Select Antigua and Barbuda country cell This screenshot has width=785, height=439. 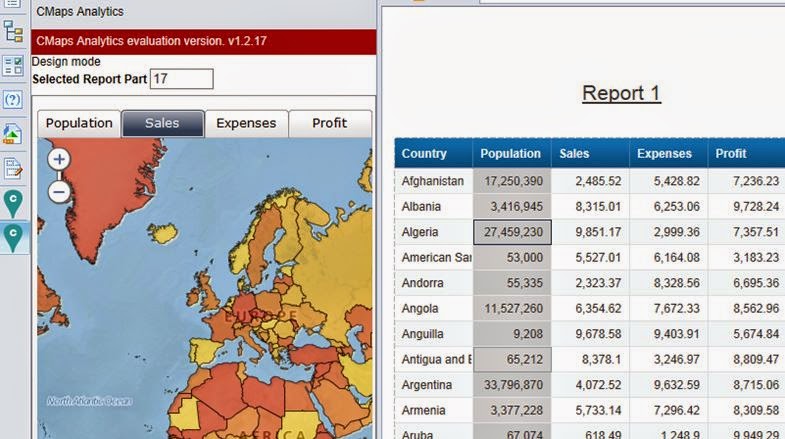click(x=434, y=360)
